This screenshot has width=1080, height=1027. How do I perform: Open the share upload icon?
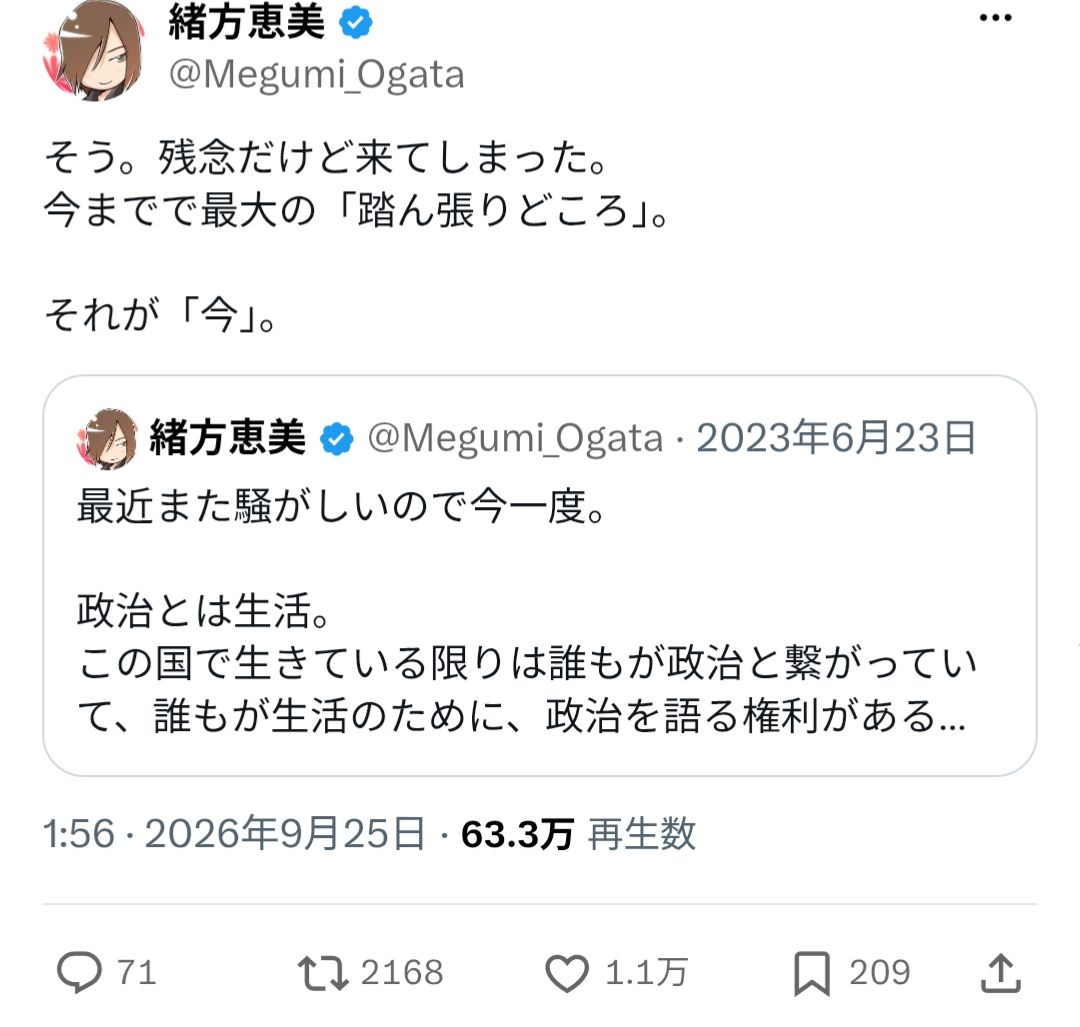coord(1000,973)
